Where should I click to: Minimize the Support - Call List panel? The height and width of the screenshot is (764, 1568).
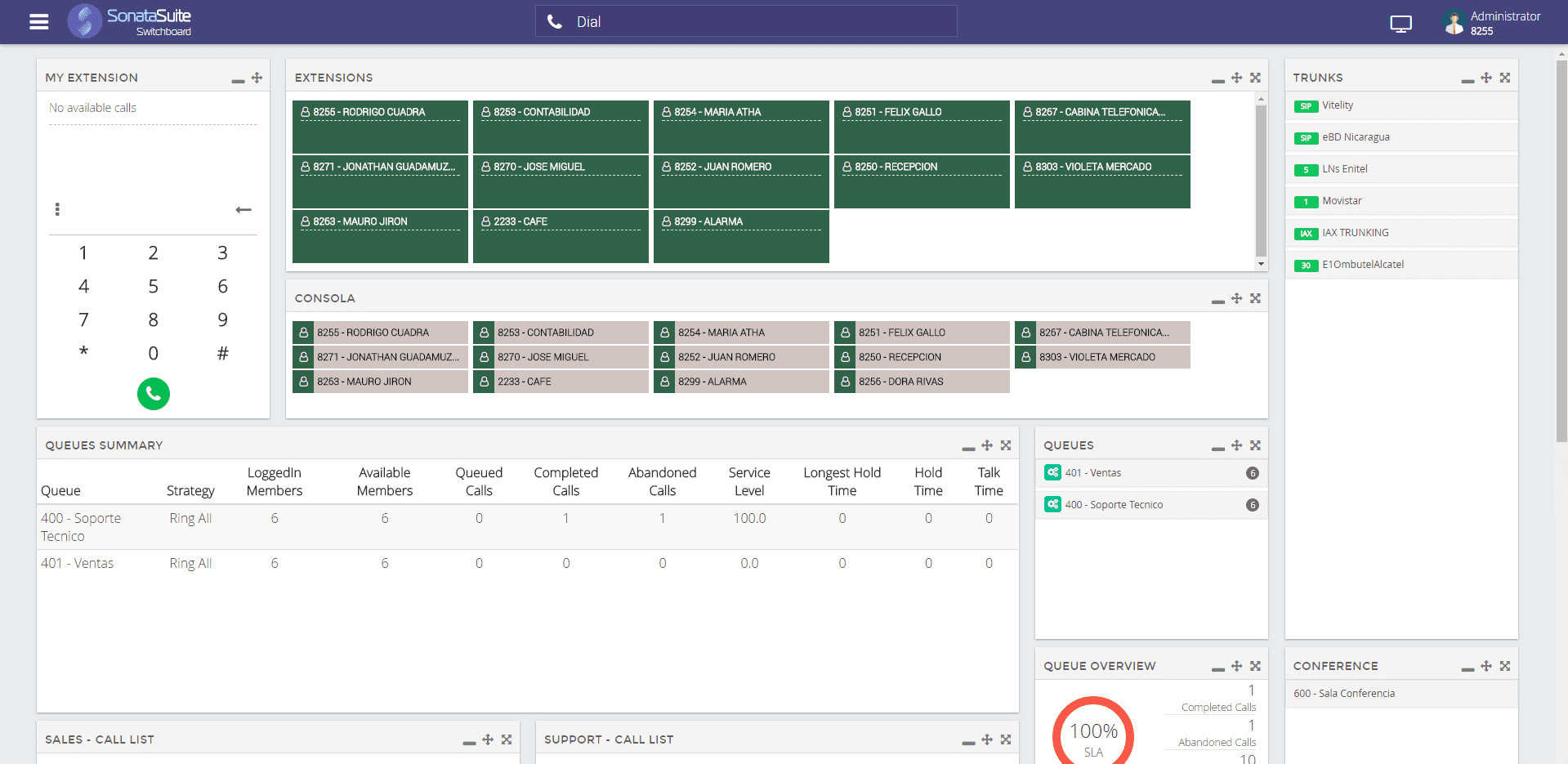tap(968, 742)
